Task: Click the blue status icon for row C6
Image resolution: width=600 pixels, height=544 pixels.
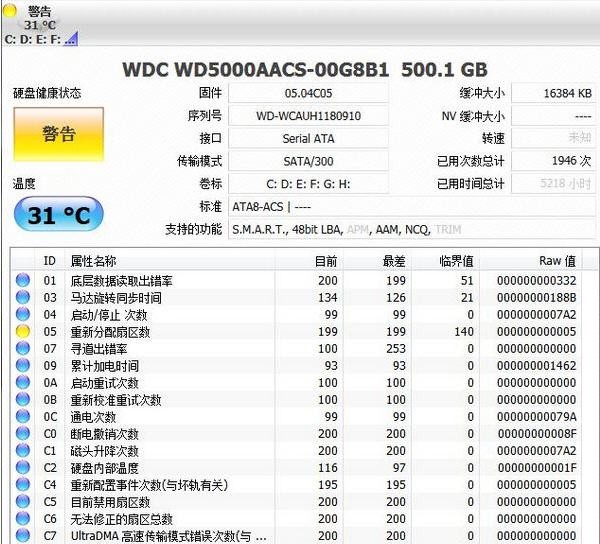Action: click(23, 518)
